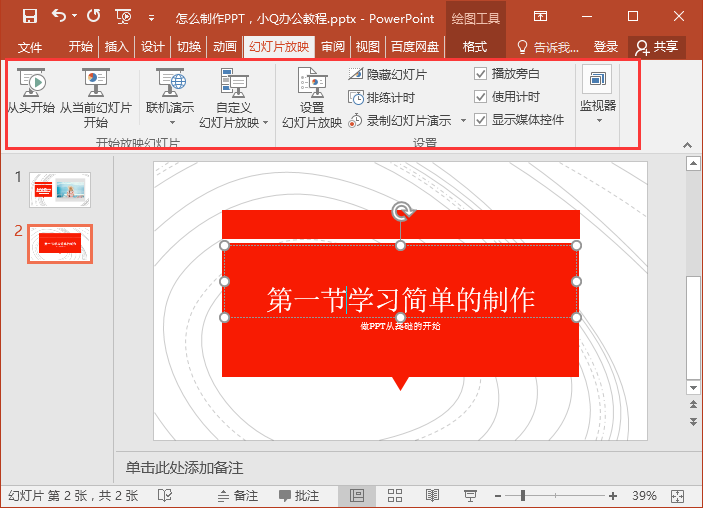Click the Ribbon Display Options icon
The width and height of the screenshot is (703, 508).
tap(540, 17)
